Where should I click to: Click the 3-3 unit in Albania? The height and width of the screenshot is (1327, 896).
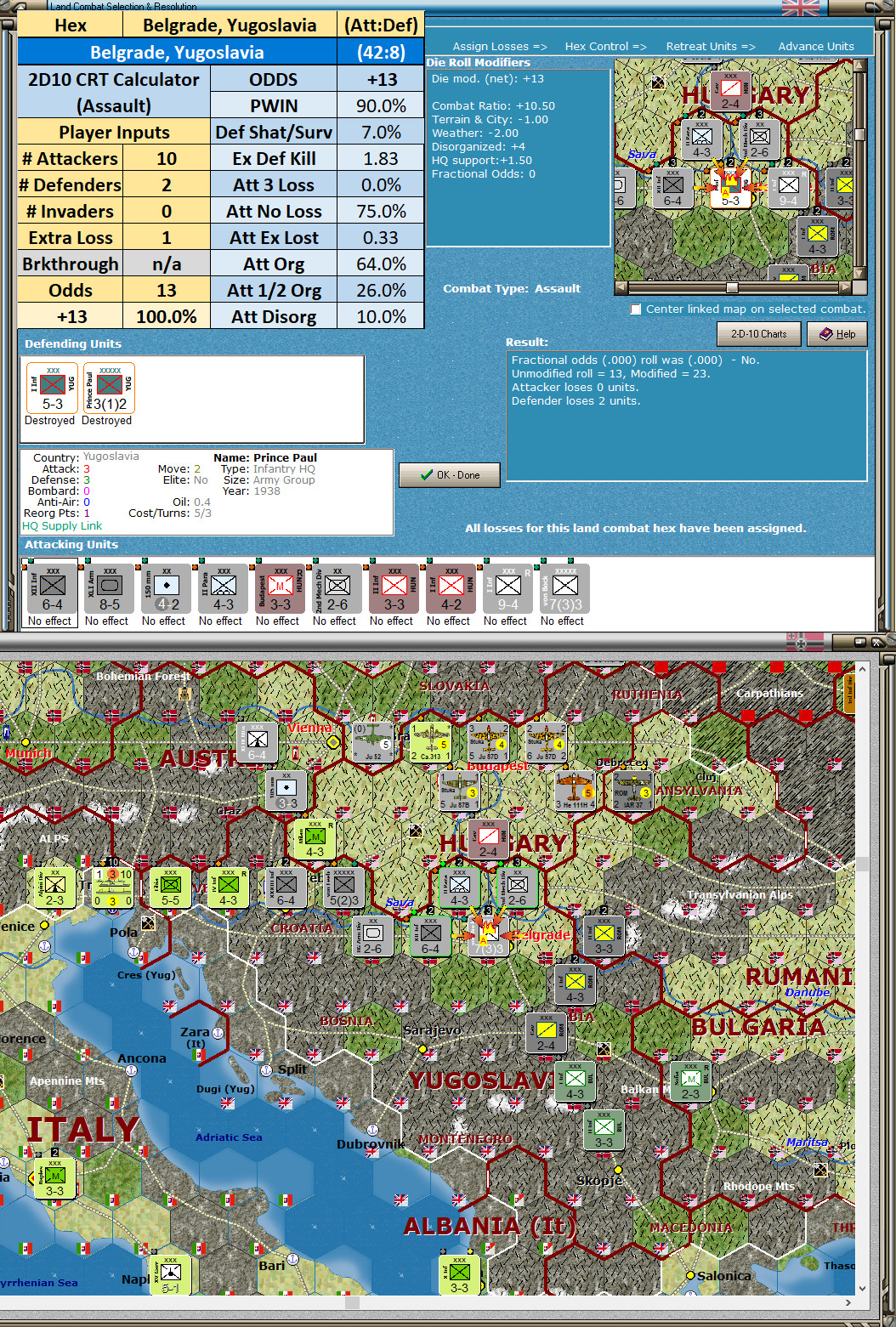(x=459, y=1275)
